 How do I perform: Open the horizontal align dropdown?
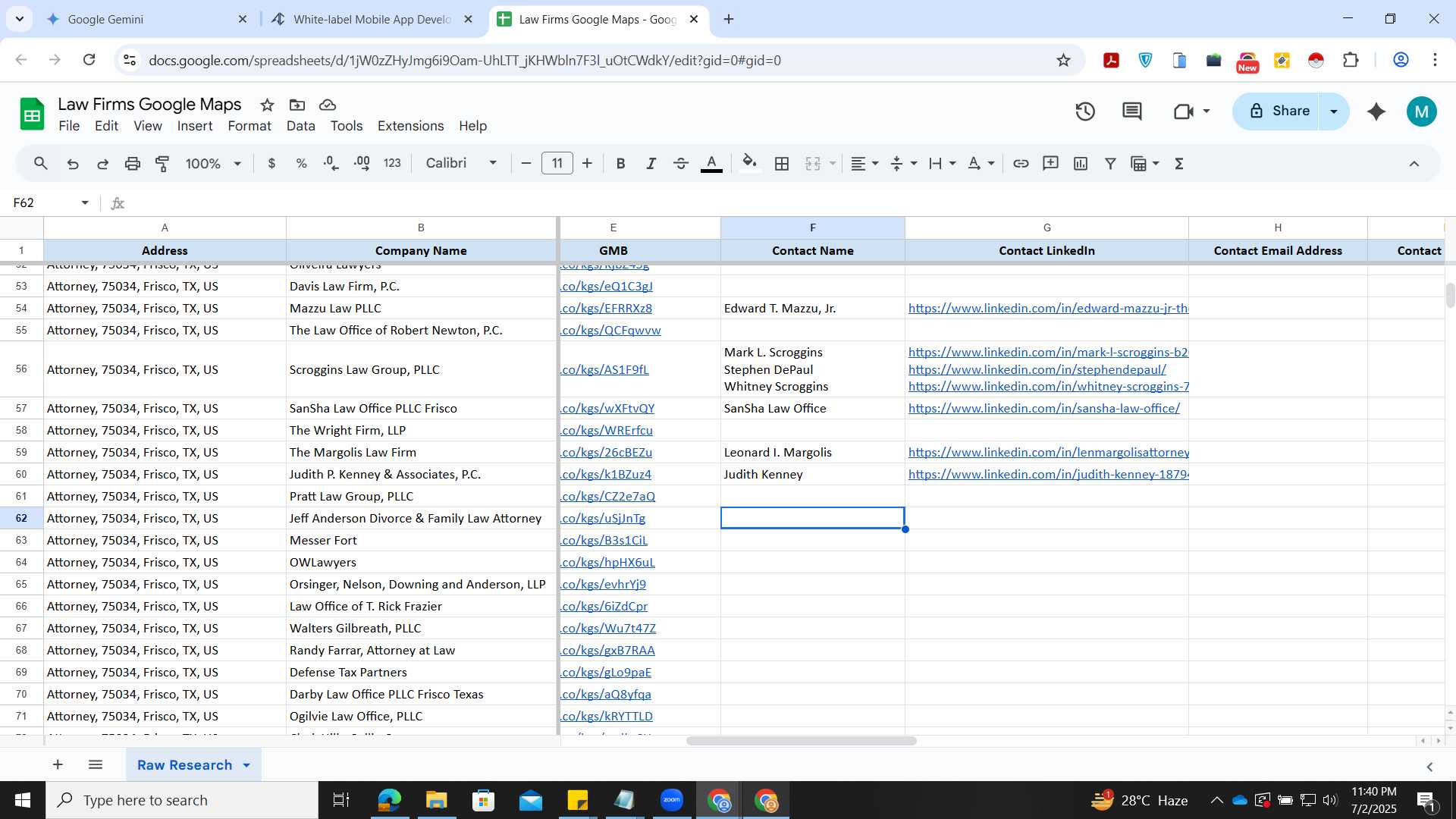pos(864,163)
